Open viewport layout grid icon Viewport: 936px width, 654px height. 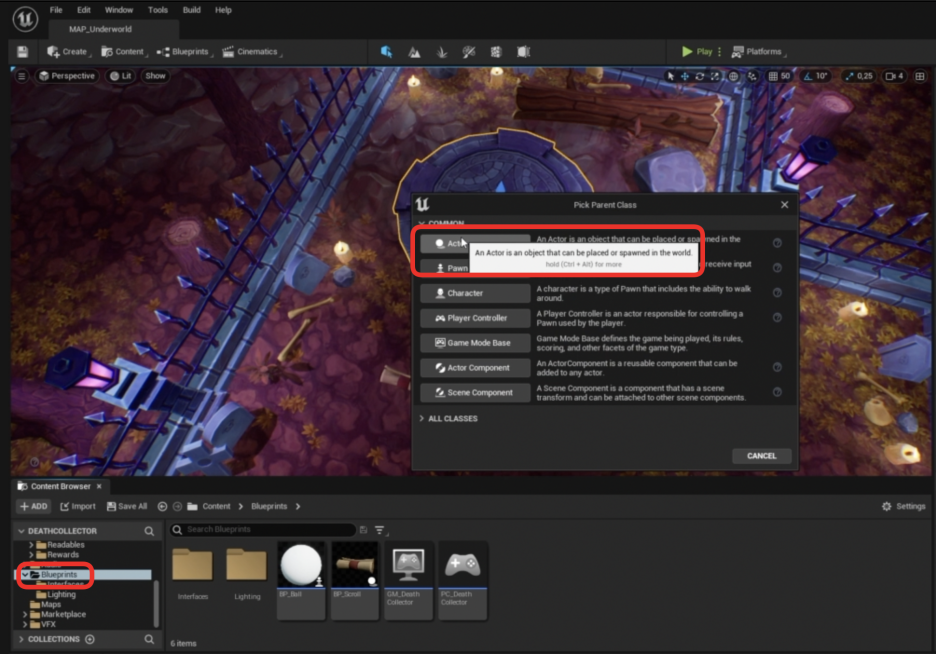pyautogui.click(x=920, y=76)
